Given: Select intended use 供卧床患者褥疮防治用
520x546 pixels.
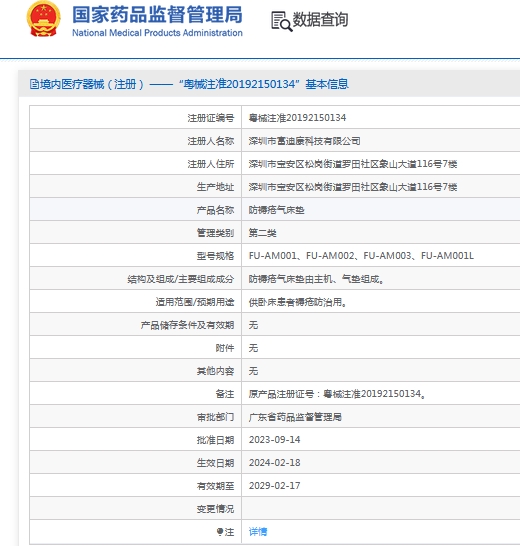Looking at the screenshot, I should 297,302.
